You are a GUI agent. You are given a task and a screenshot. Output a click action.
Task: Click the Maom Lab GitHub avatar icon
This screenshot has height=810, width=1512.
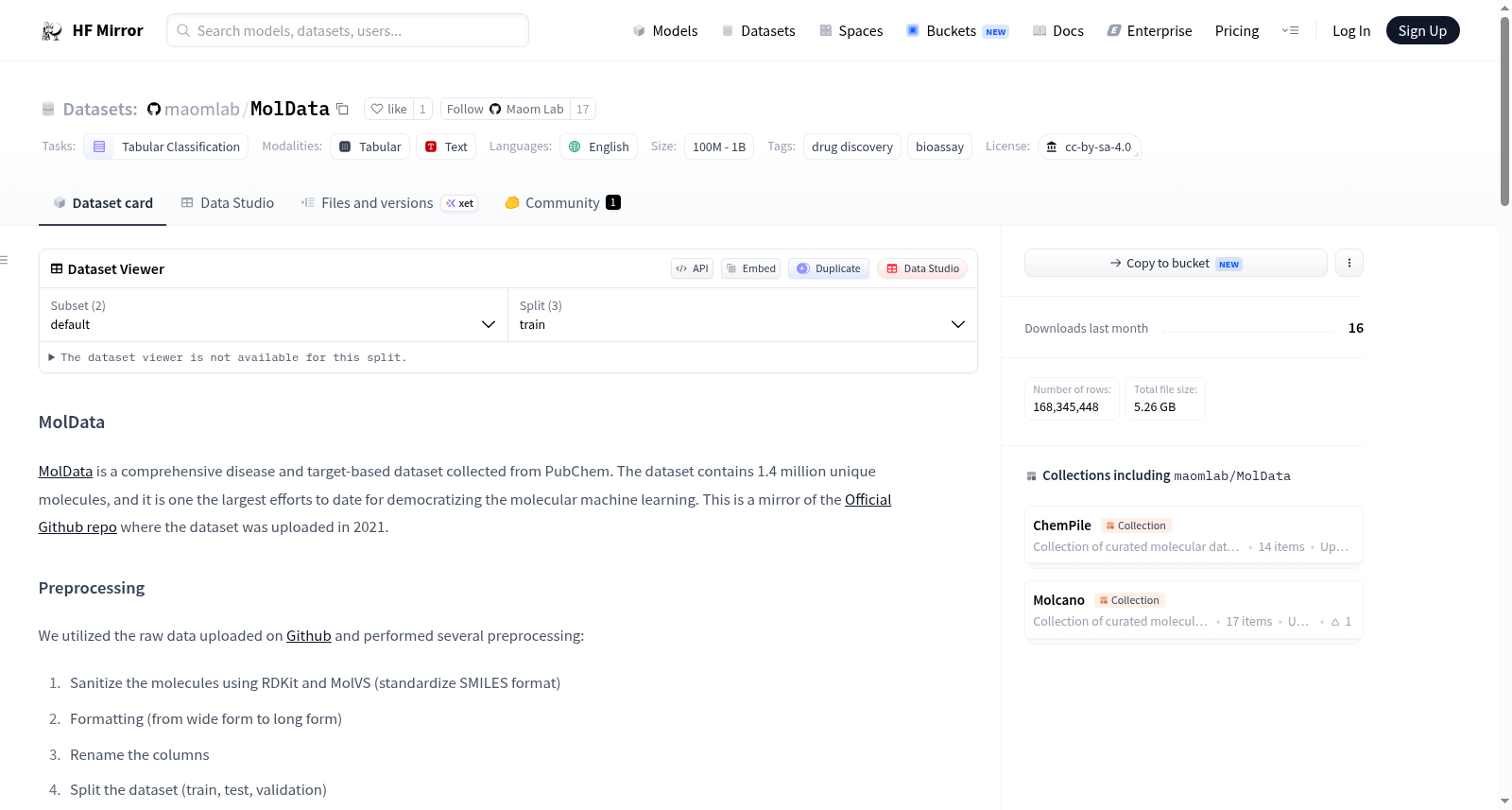[x=495, y=109]
